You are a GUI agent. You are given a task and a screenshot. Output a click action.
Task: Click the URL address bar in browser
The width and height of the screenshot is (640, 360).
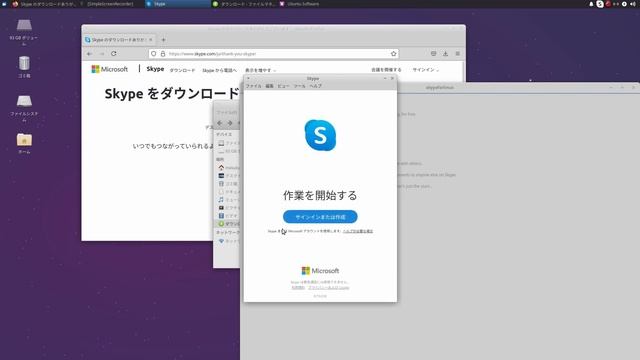pyautogui.click(x=273, y=54)
